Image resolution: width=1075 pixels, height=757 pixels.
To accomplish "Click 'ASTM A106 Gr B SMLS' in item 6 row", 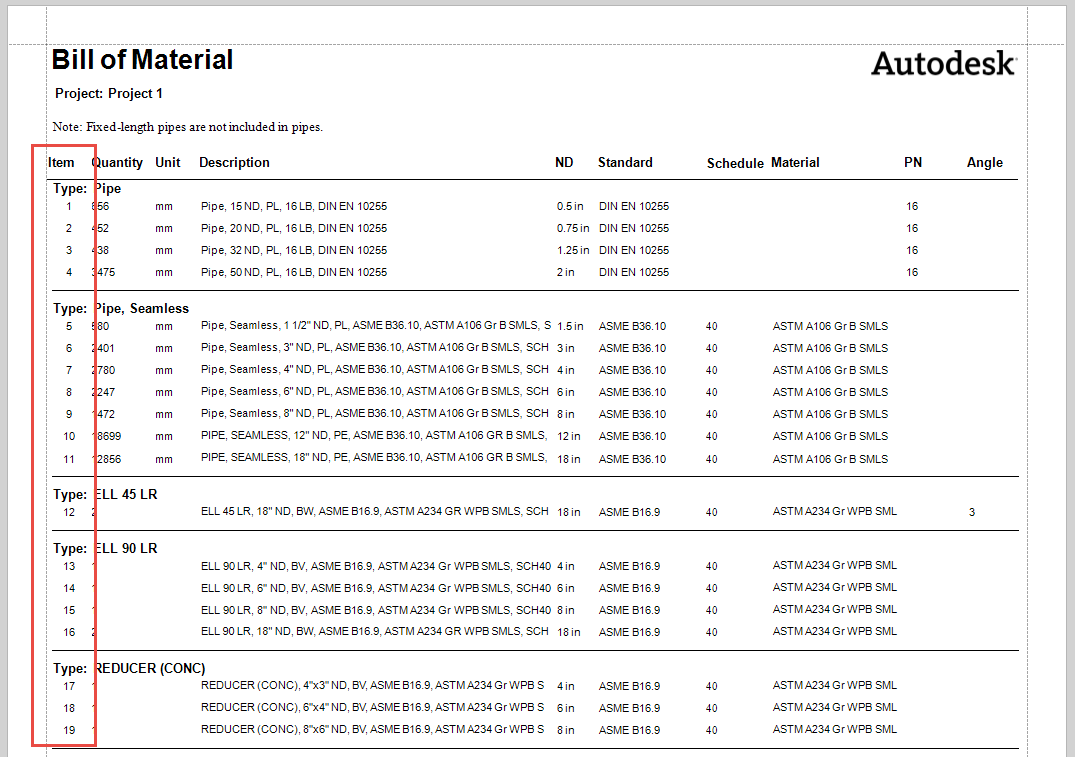I will pyautogui.click(x=830, y=348).
